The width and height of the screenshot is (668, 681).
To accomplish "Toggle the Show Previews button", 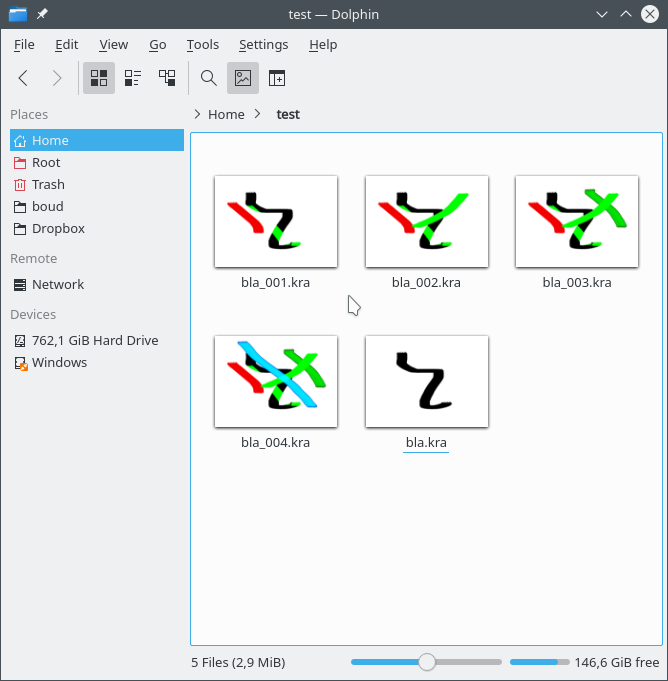I will pos(242,78).
